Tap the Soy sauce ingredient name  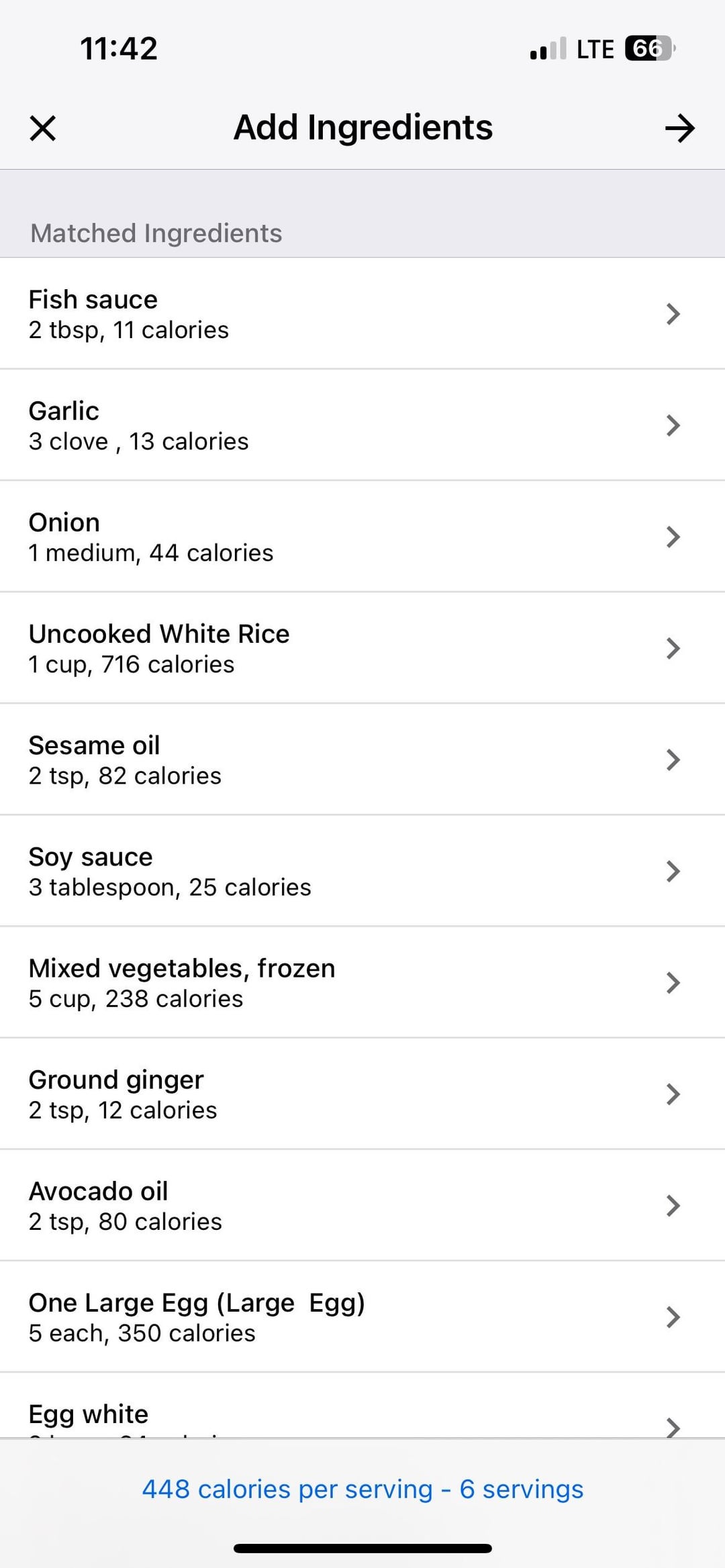point(91,857)
